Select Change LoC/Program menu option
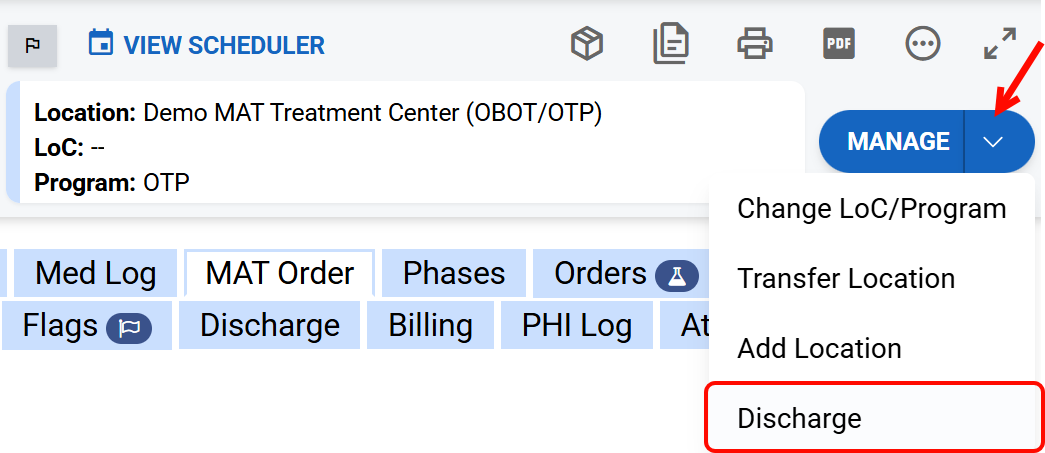1045x453 pixels. 871,209
